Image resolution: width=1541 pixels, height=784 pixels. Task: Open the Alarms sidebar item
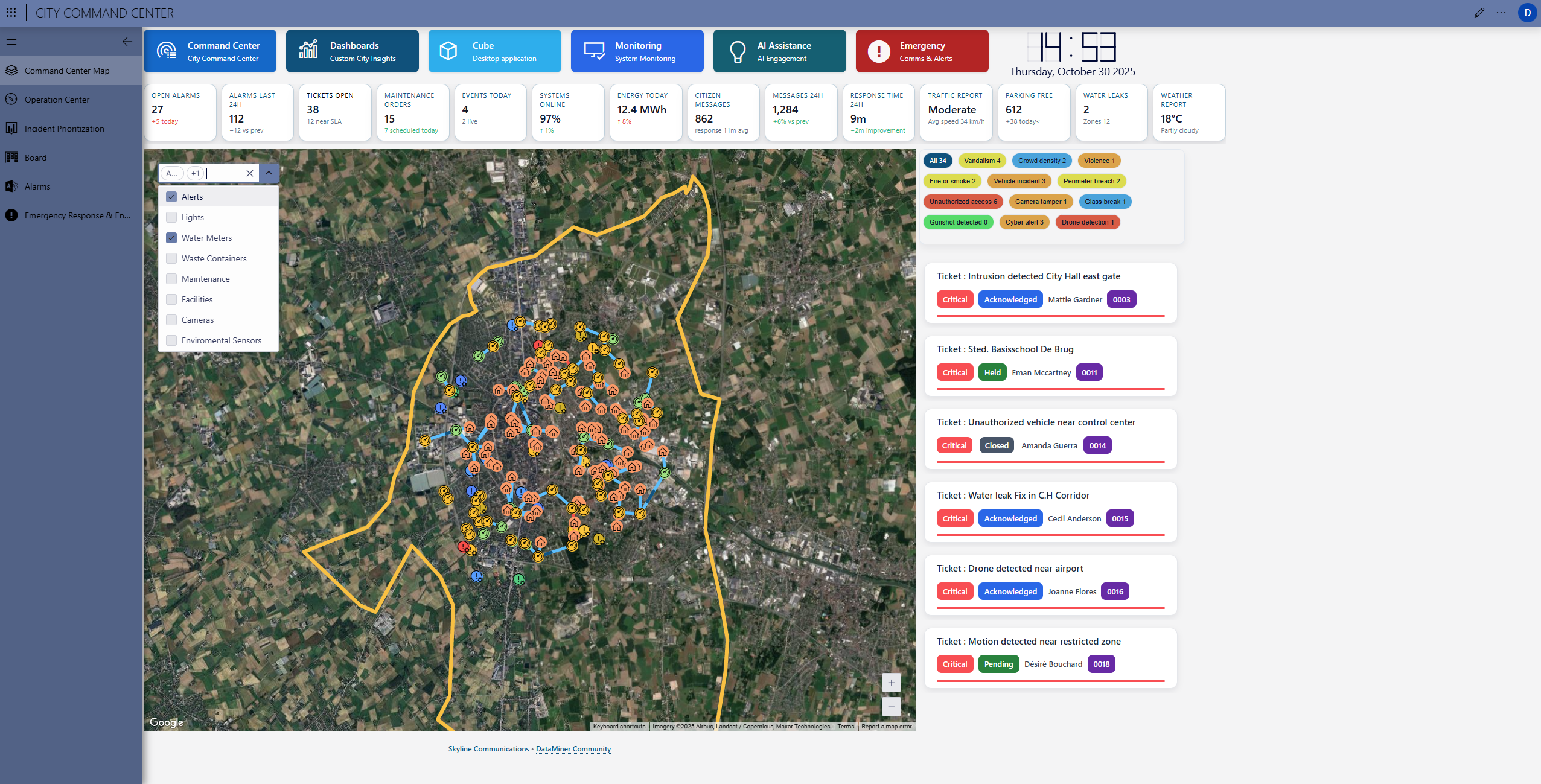click(x=37, y=186)
